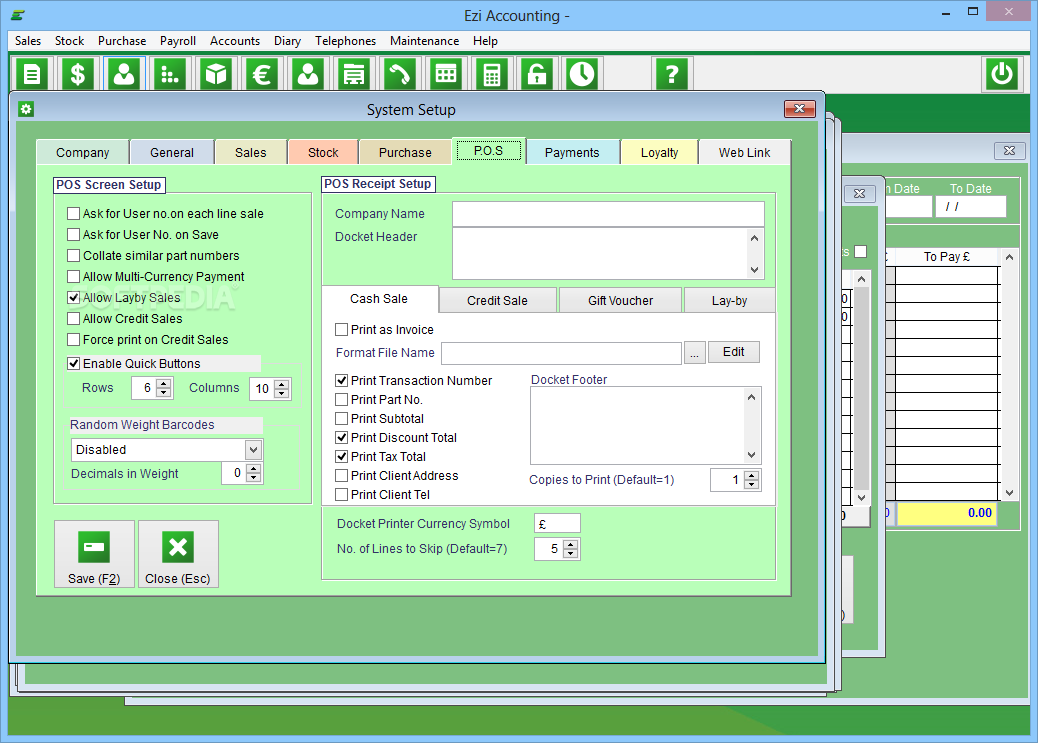Uncheck Print Discount Total
The image size is (1038, 743).
pyautogui.click(x=342, y=438)
